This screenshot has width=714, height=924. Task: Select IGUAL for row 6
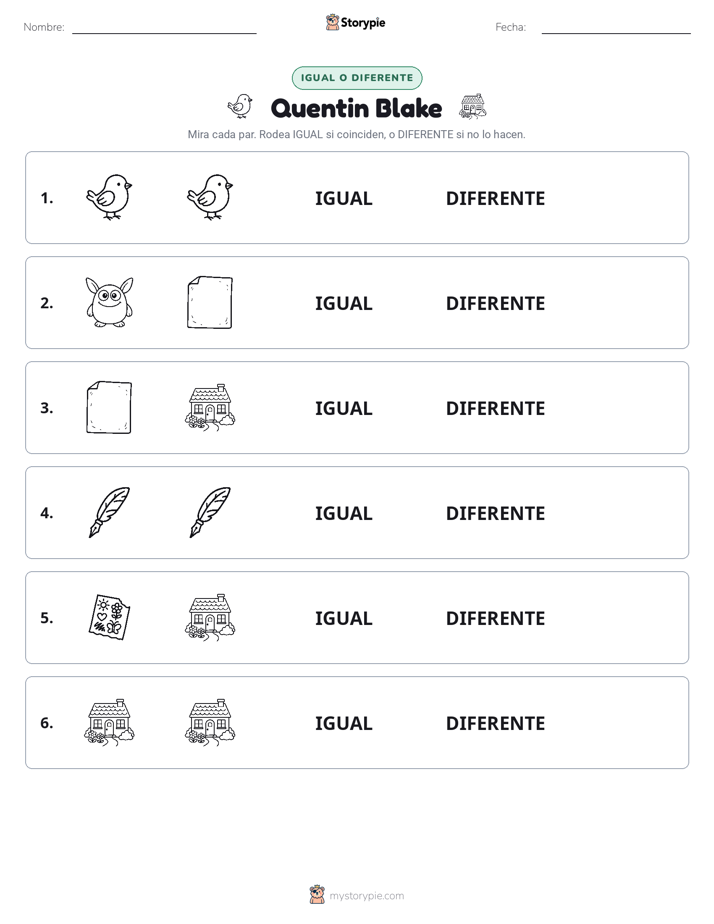(343, 722)
